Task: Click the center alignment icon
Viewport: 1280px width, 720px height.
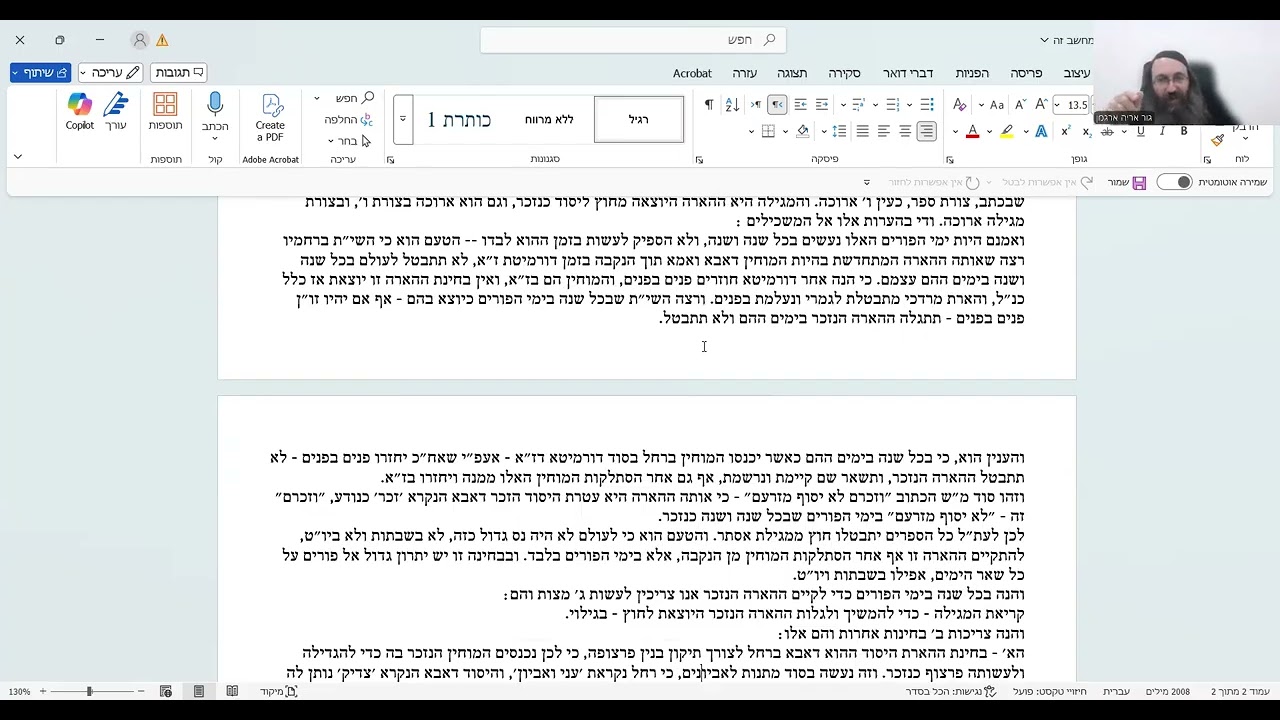Action: coord(905,131)
